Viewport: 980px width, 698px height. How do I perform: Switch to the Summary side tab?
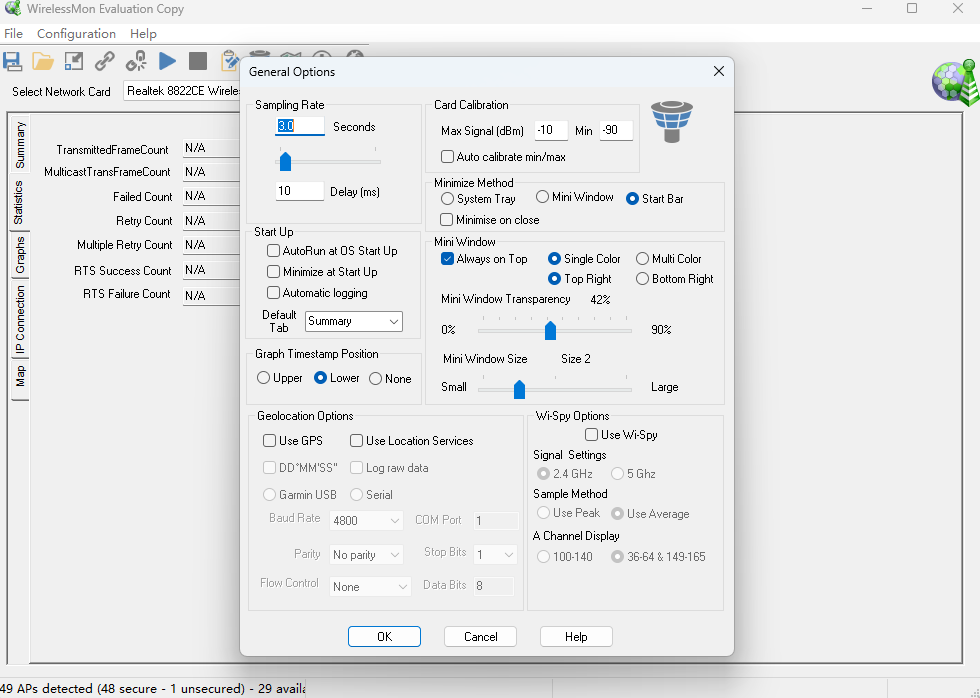click(20, 145)
